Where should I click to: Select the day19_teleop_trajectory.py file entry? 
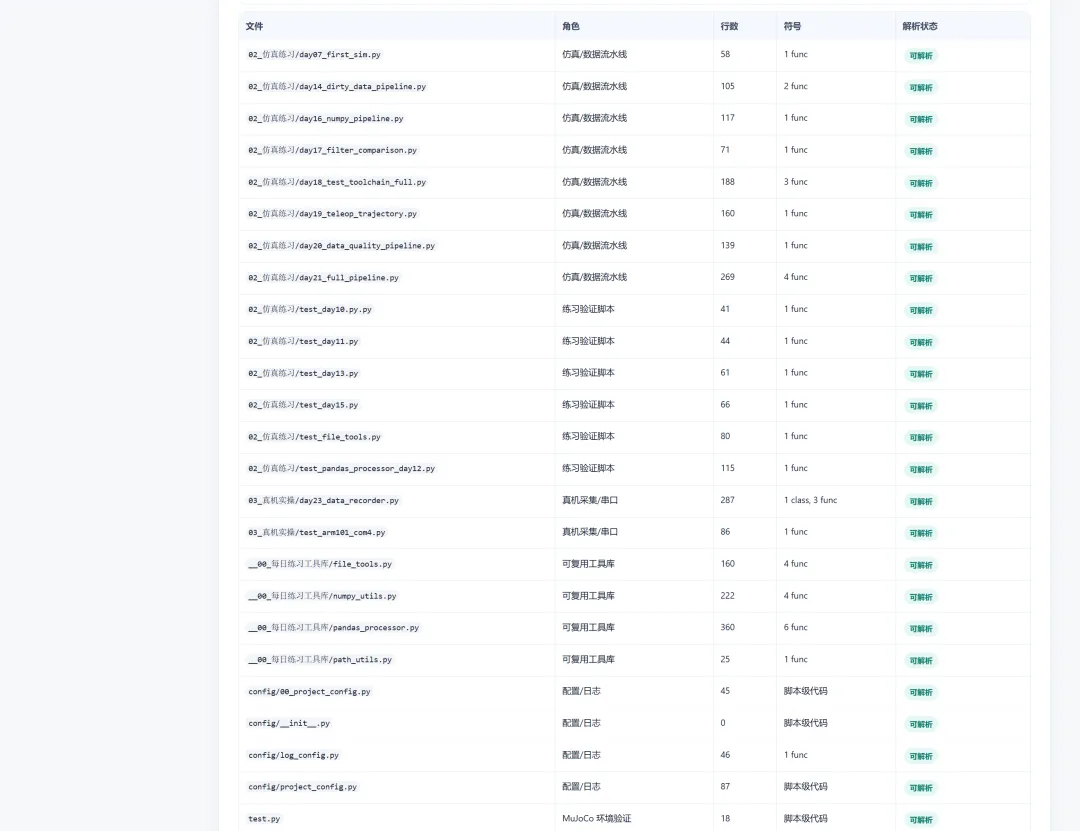[332, 214]
